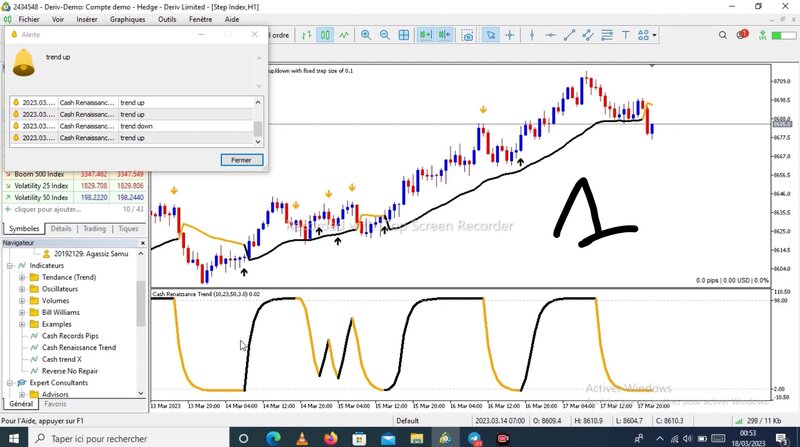Click the taskbar search box

pyautogui.click(x=128, y=438)
